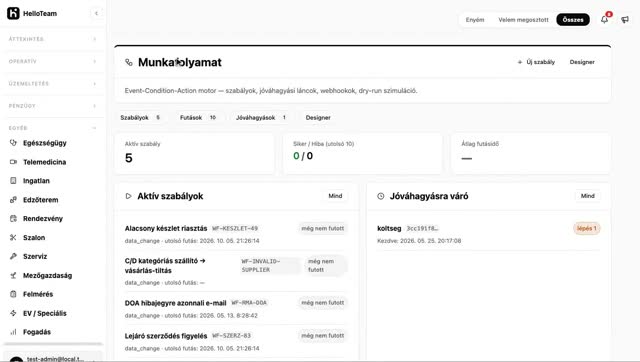
Task: Click the Rendezvény calendar icon
Action: [13, 218]
